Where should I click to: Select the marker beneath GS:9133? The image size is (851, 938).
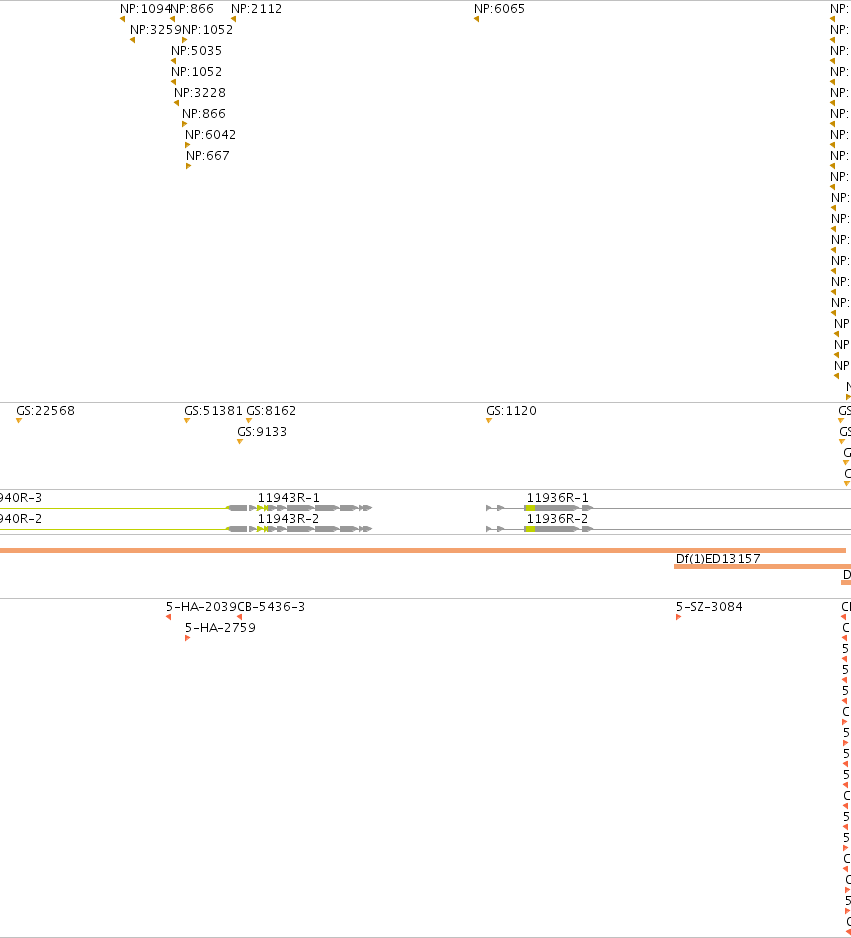click(x=240, y=441)
